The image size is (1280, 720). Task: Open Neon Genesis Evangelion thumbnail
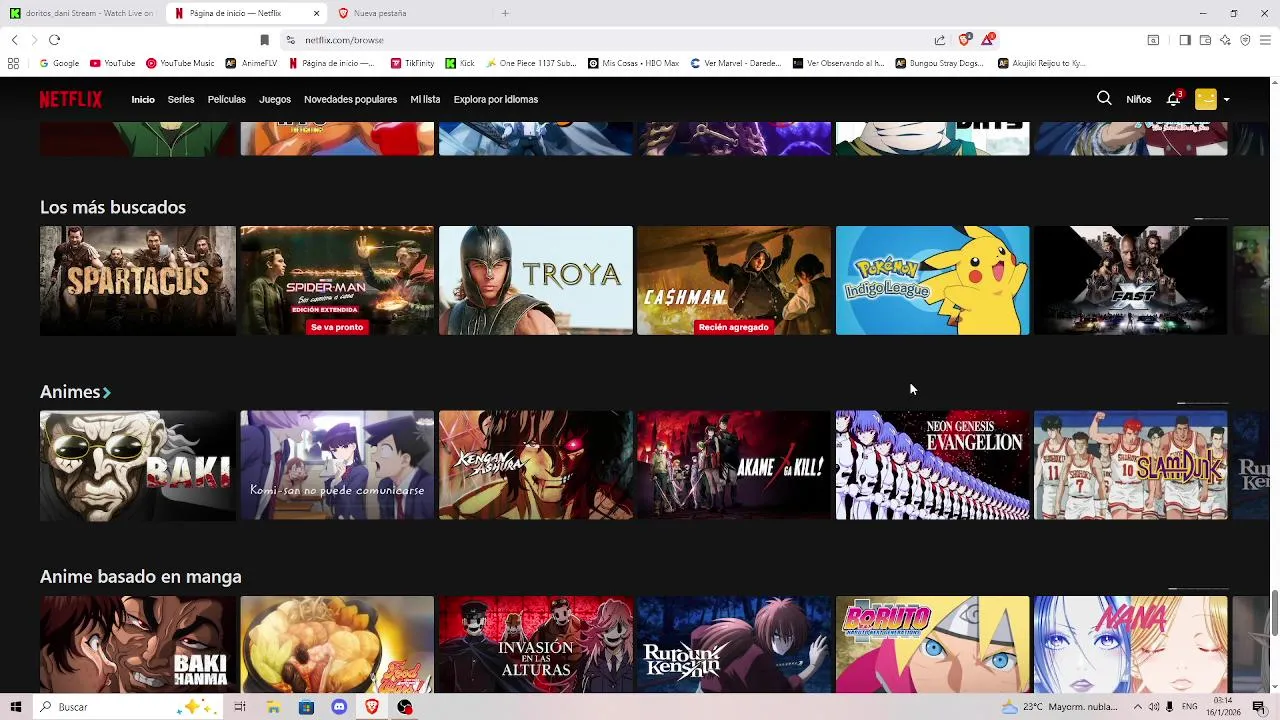click(932, 465)
